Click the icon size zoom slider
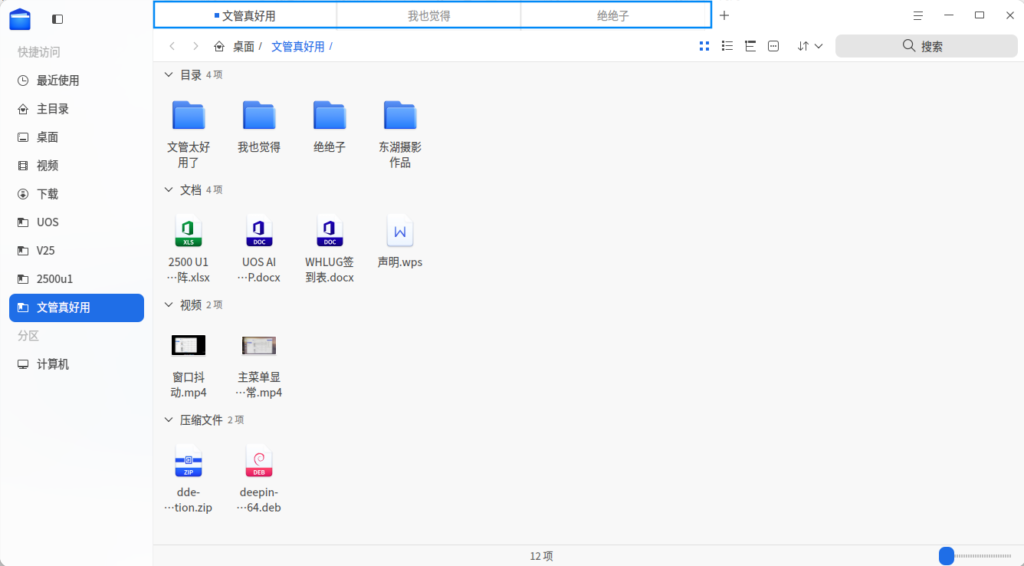The height and width of the screenshot is (566, 1024). point(975,555)
